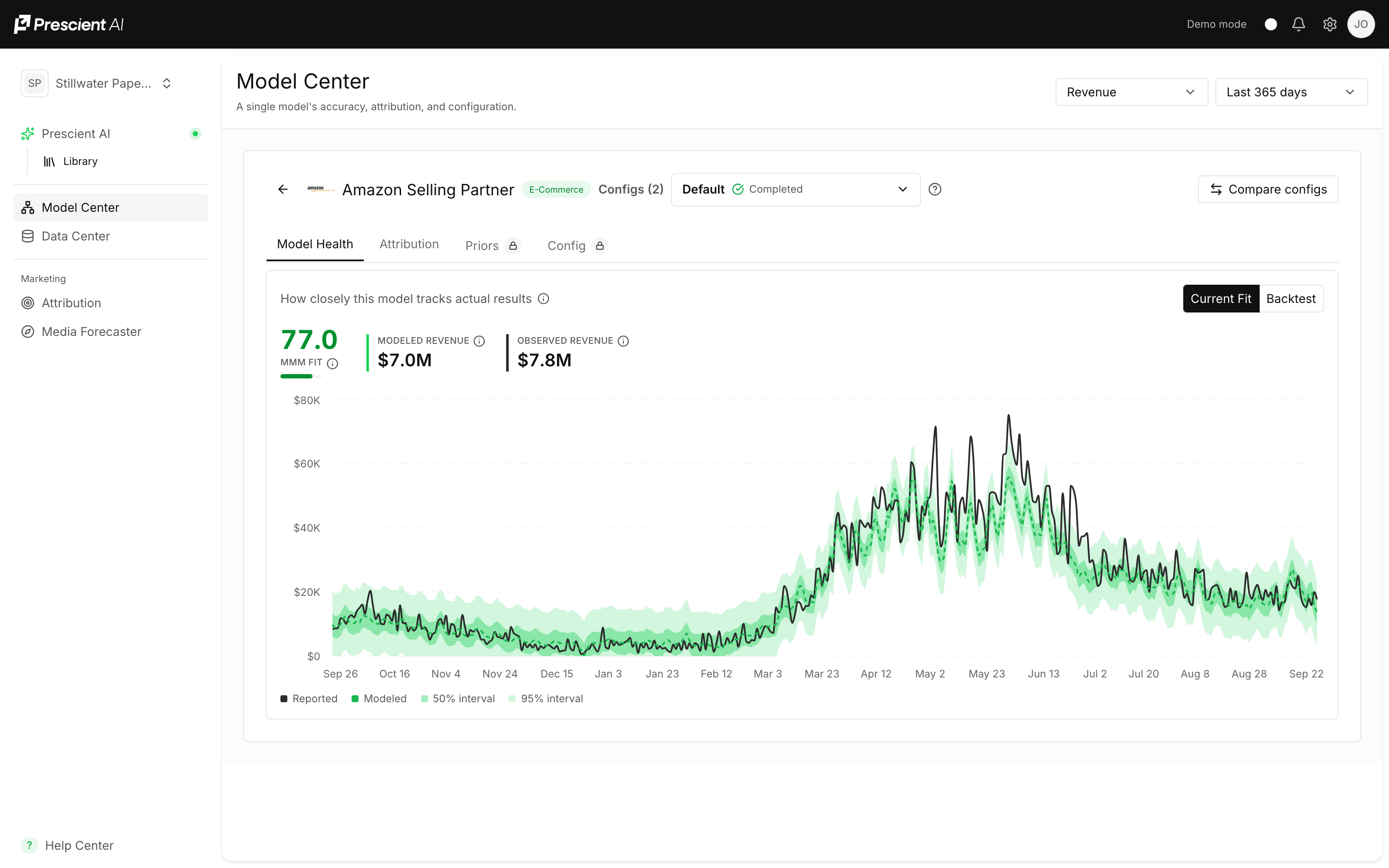Toggle the Reported legend entry
This screenshot has width=1389, height=868.
[x=309, y=699]
